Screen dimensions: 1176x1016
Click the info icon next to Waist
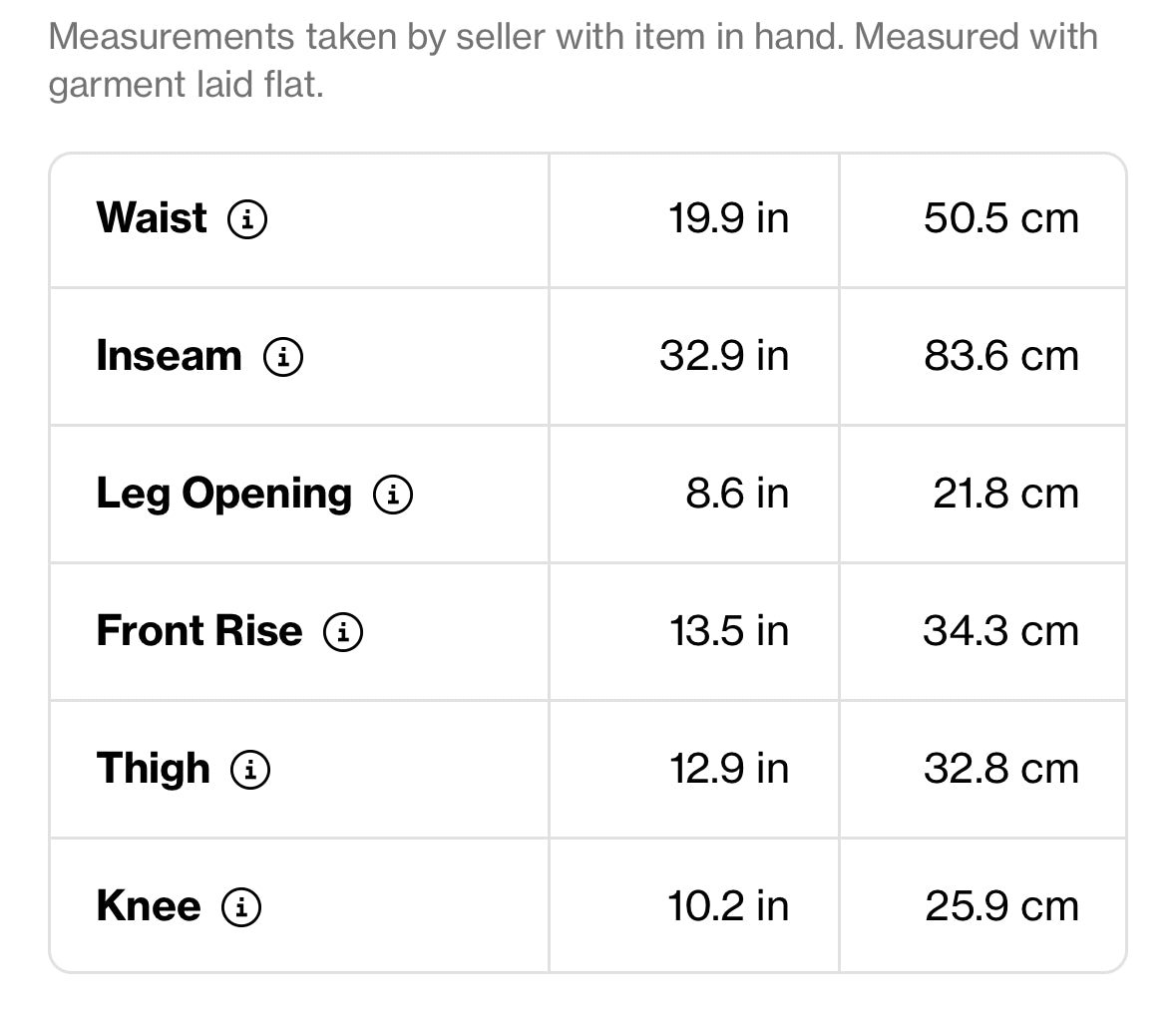247,219
